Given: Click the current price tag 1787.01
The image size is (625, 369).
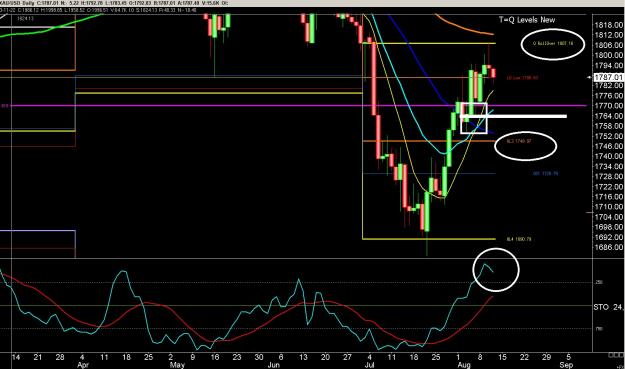Looking at the screenshot, I should (x=608, y=77).
